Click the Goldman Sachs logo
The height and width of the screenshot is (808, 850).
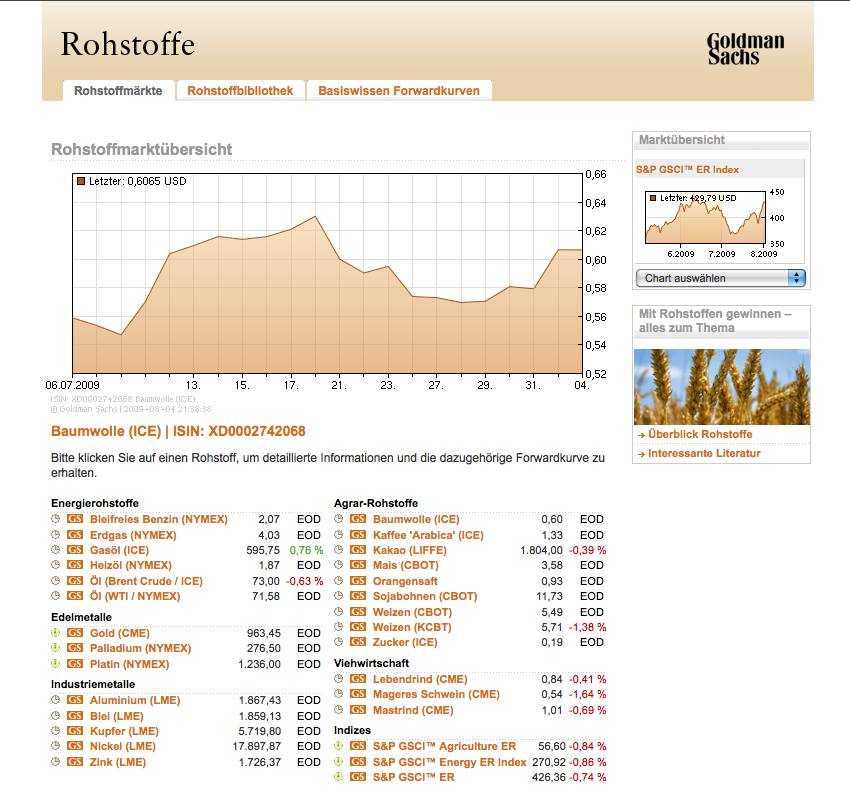tap(745, 49)
